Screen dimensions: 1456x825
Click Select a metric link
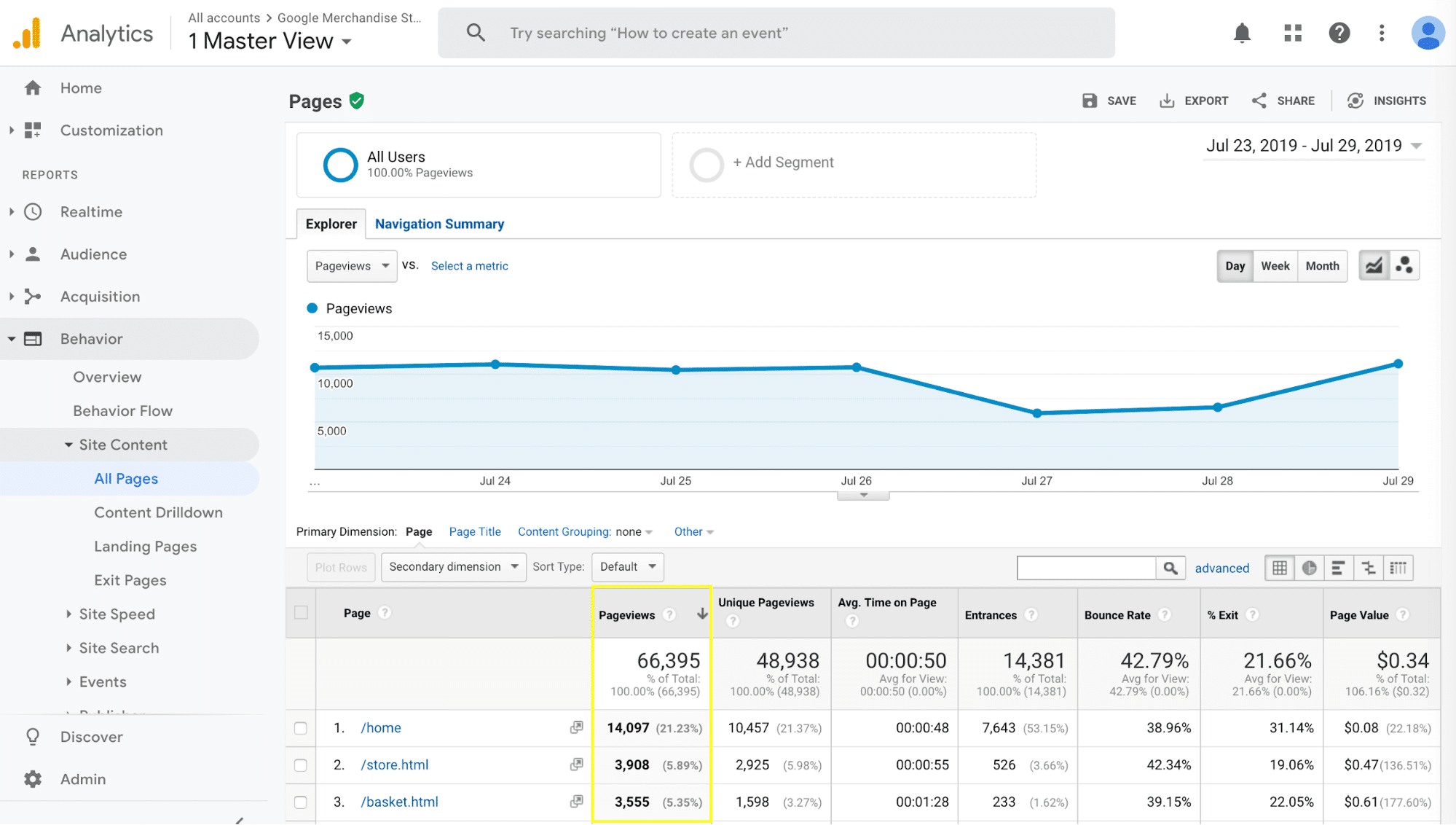[x=470, y=266]
